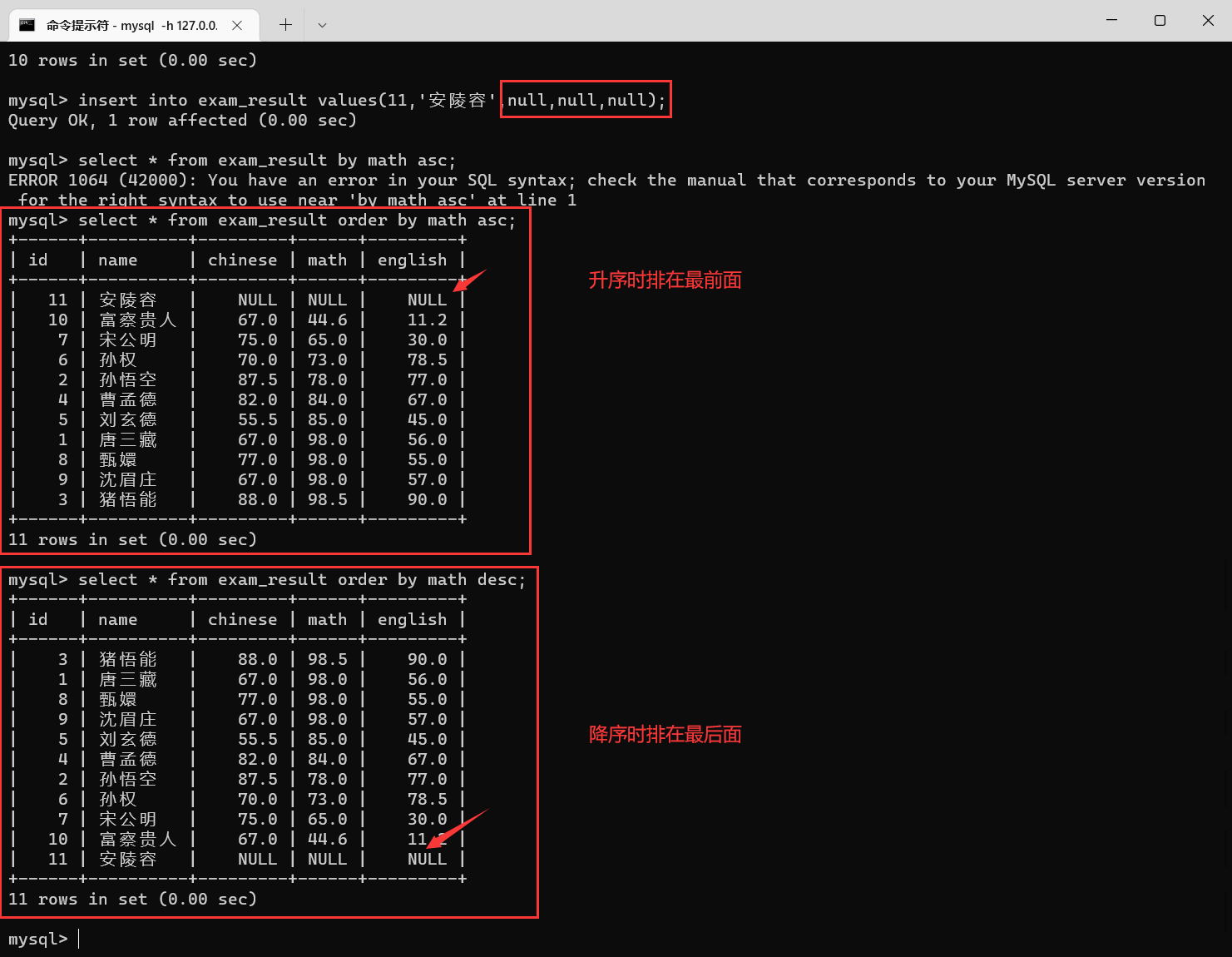
Task: Click the 'Query OK, 1 row affected' line
Action: pyautogui.click(x=182, y=120)
